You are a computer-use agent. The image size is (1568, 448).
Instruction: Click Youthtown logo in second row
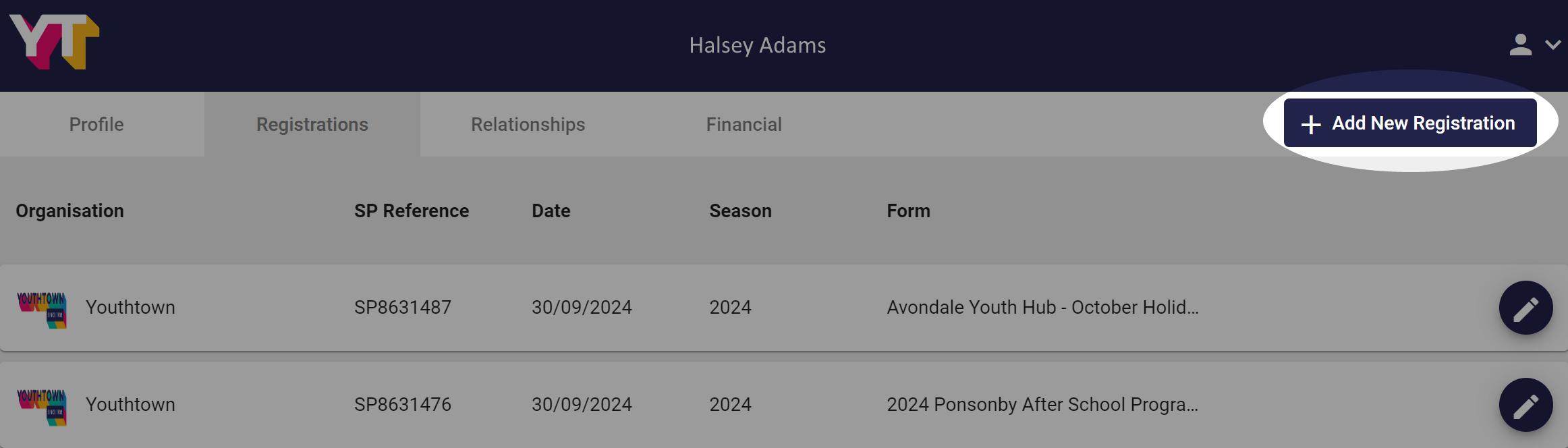(42, 407)
